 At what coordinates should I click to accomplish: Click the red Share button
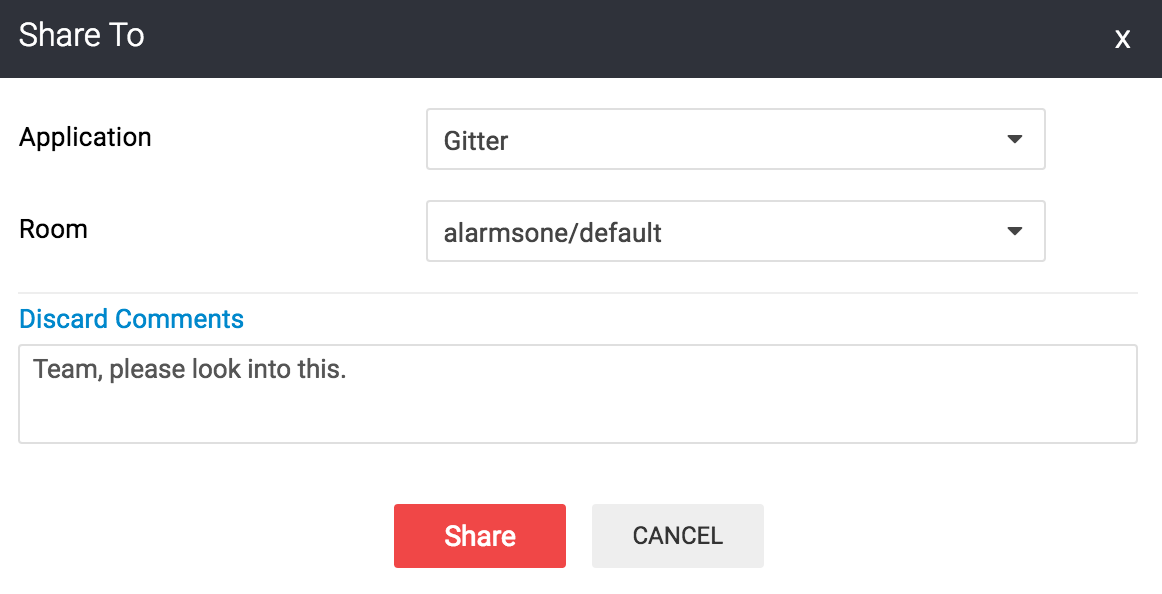pos(479,536)
